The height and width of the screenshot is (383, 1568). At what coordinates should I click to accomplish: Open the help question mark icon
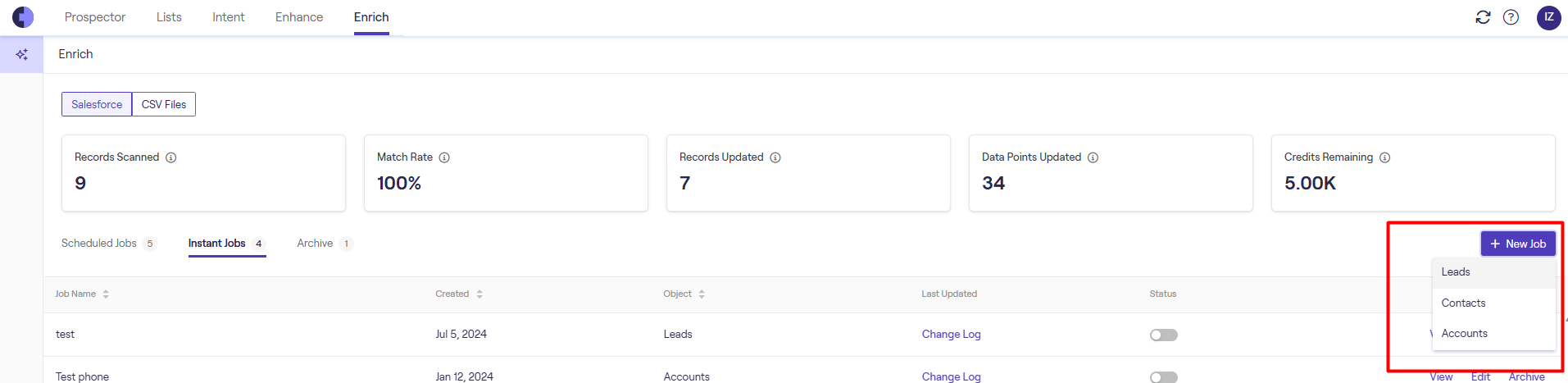[1511, 17]
